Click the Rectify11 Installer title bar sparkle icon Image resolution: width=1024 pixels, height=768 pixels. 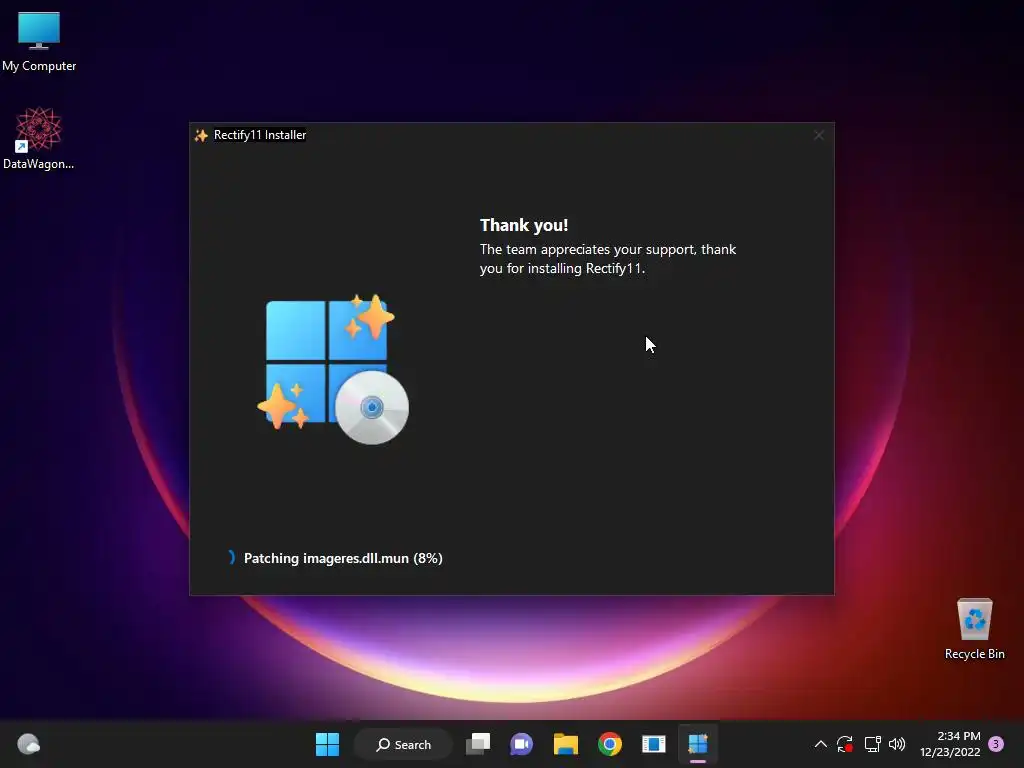pyautogui.click(x=201, y=135)
